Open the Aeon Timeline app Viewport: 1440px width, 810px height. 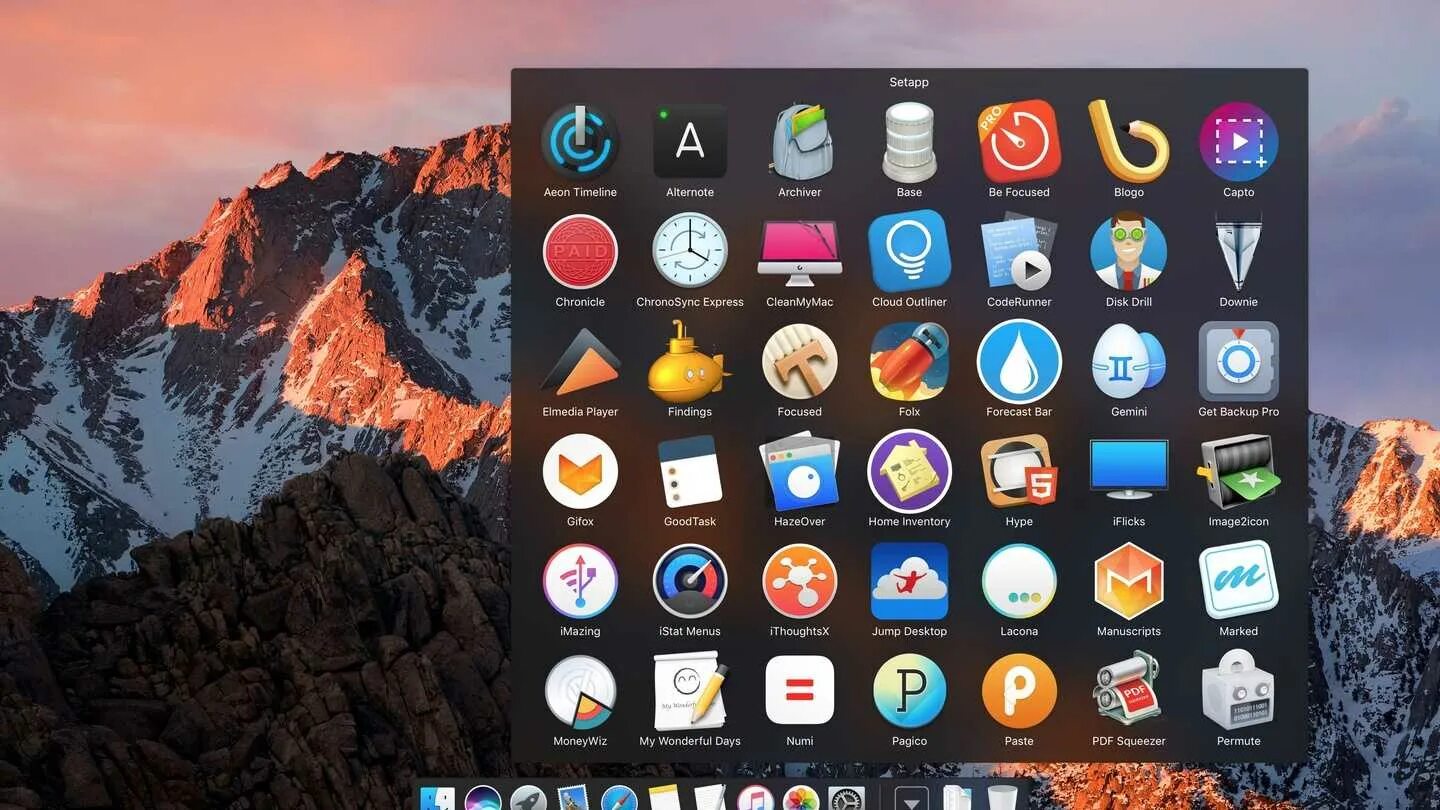tap(580, 142)
